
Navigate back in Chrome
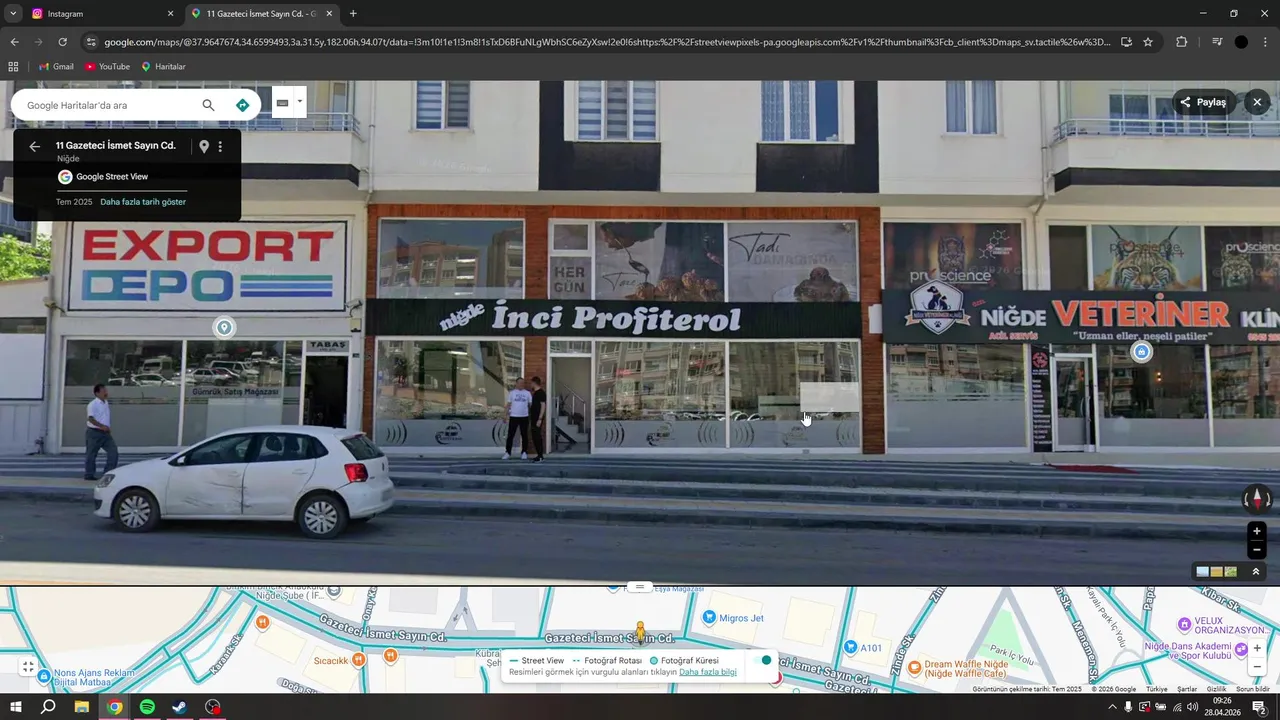14,42
